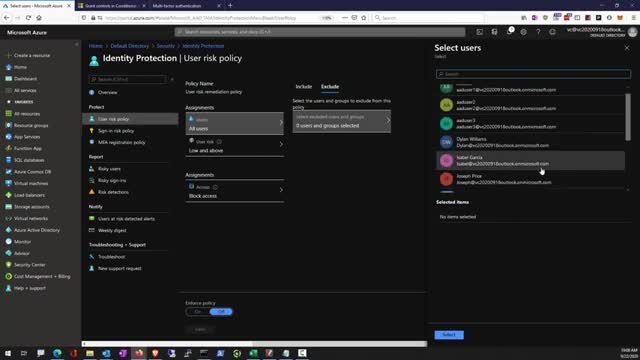The image size is (640, 360).
Task: Open Weekly digest notification settings
Action: tap(112, 230)
